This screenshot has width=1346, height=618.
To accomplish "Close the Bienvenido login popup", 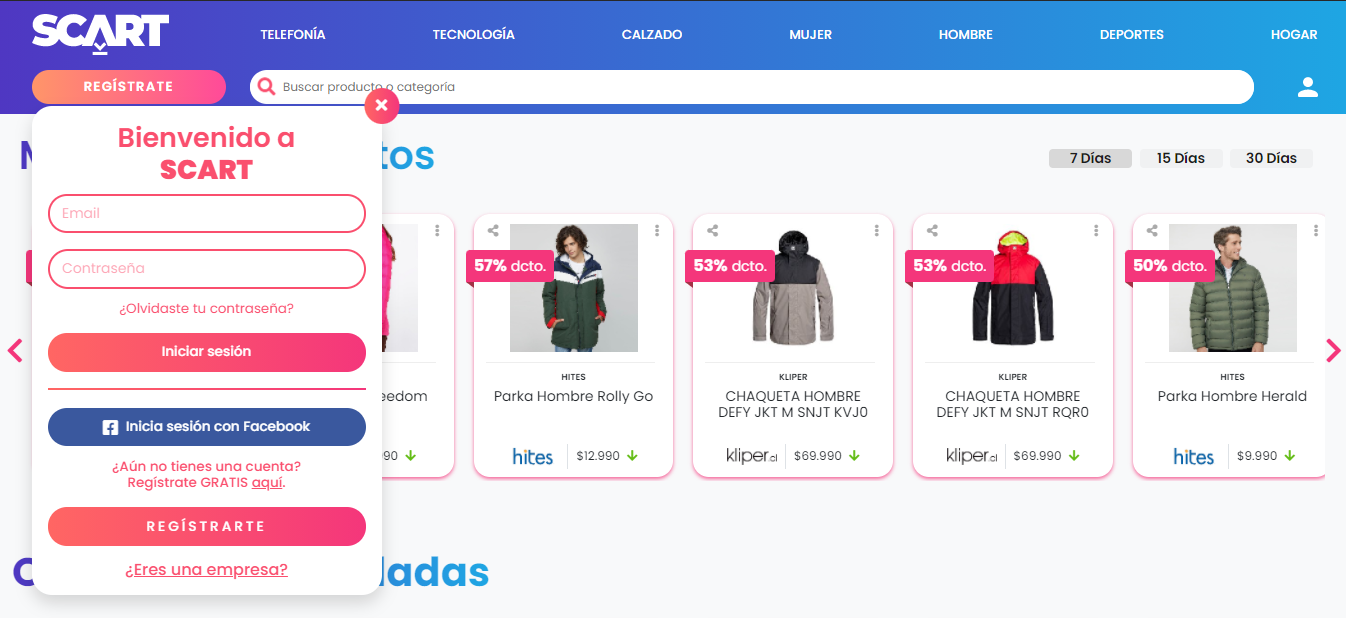I will point(381,105).
